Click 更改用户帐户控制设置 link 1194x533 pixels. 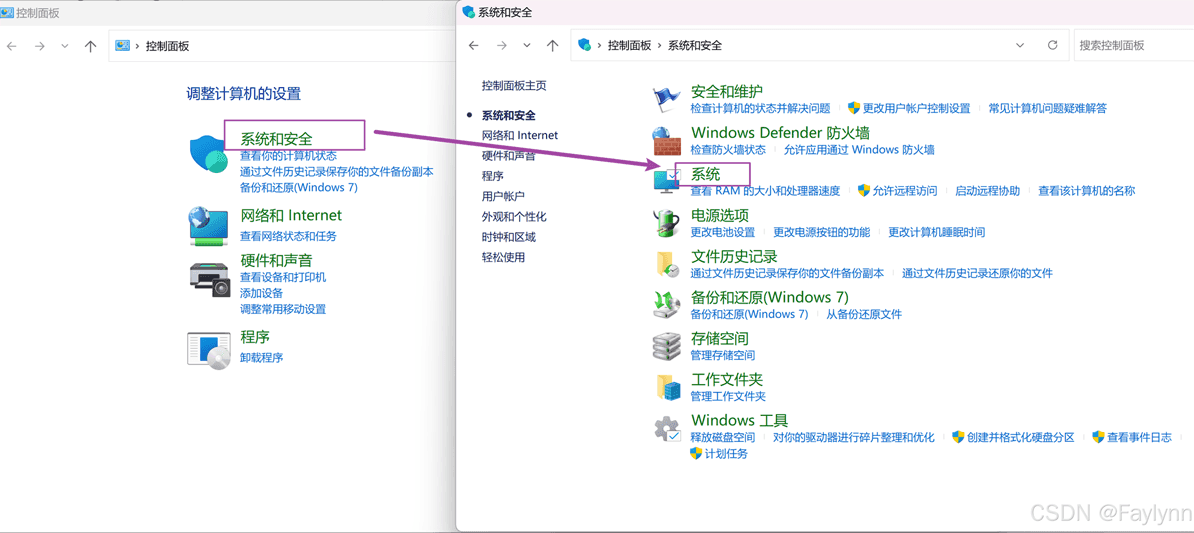pyautogui.click(x=917, y=108)
